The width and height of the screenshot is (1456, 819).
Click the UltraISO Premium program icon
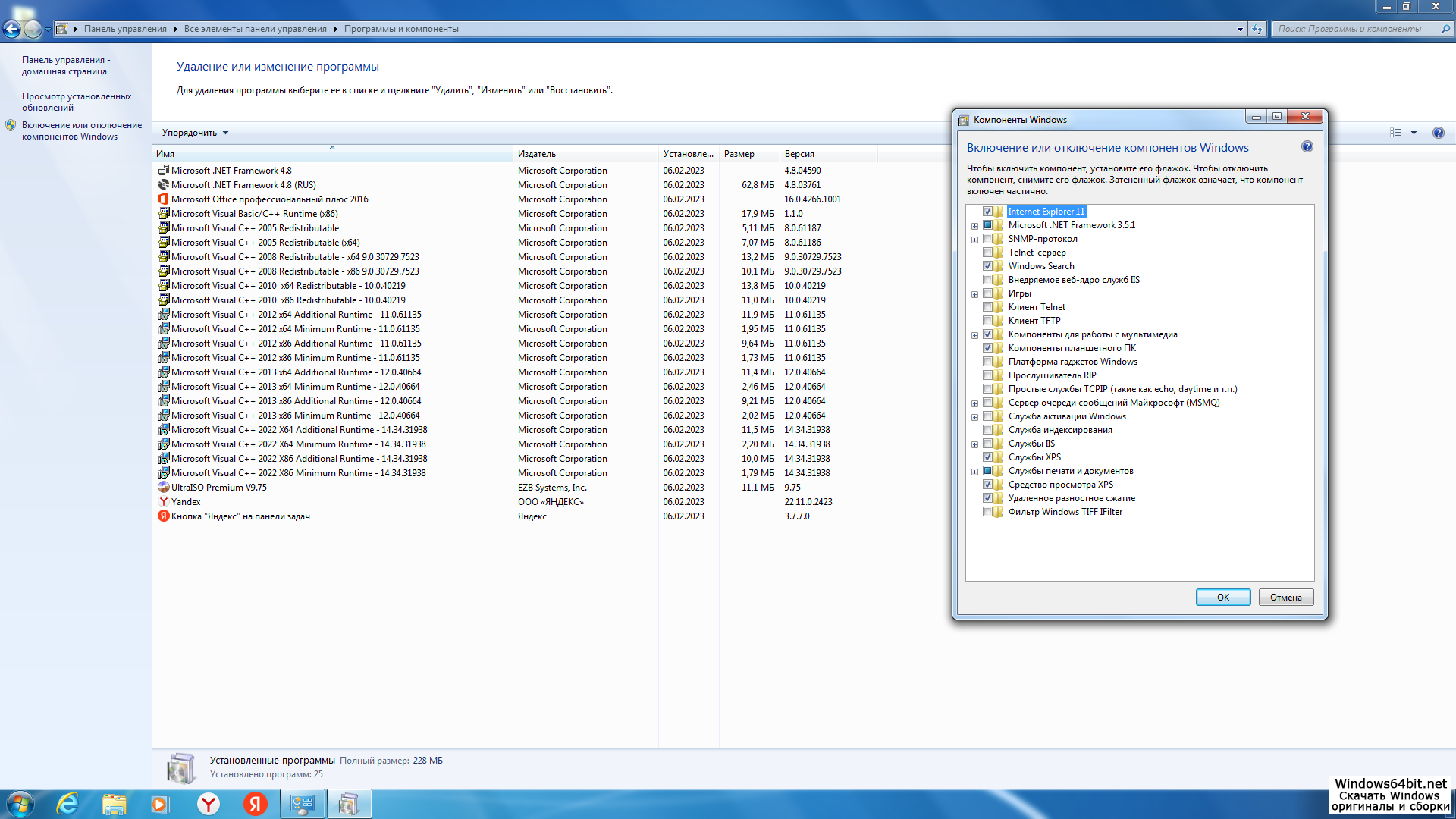163,488
